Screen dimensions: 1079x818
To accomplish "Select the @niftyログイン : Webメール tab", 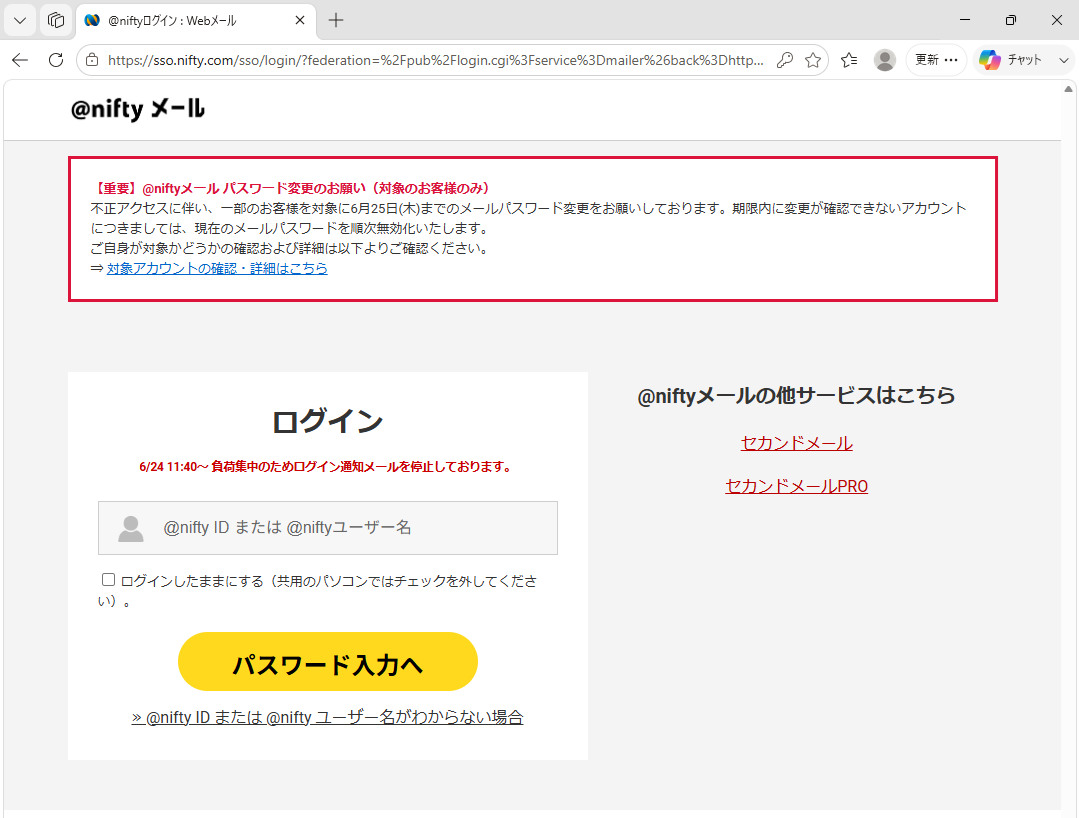I will coord(195,21).
